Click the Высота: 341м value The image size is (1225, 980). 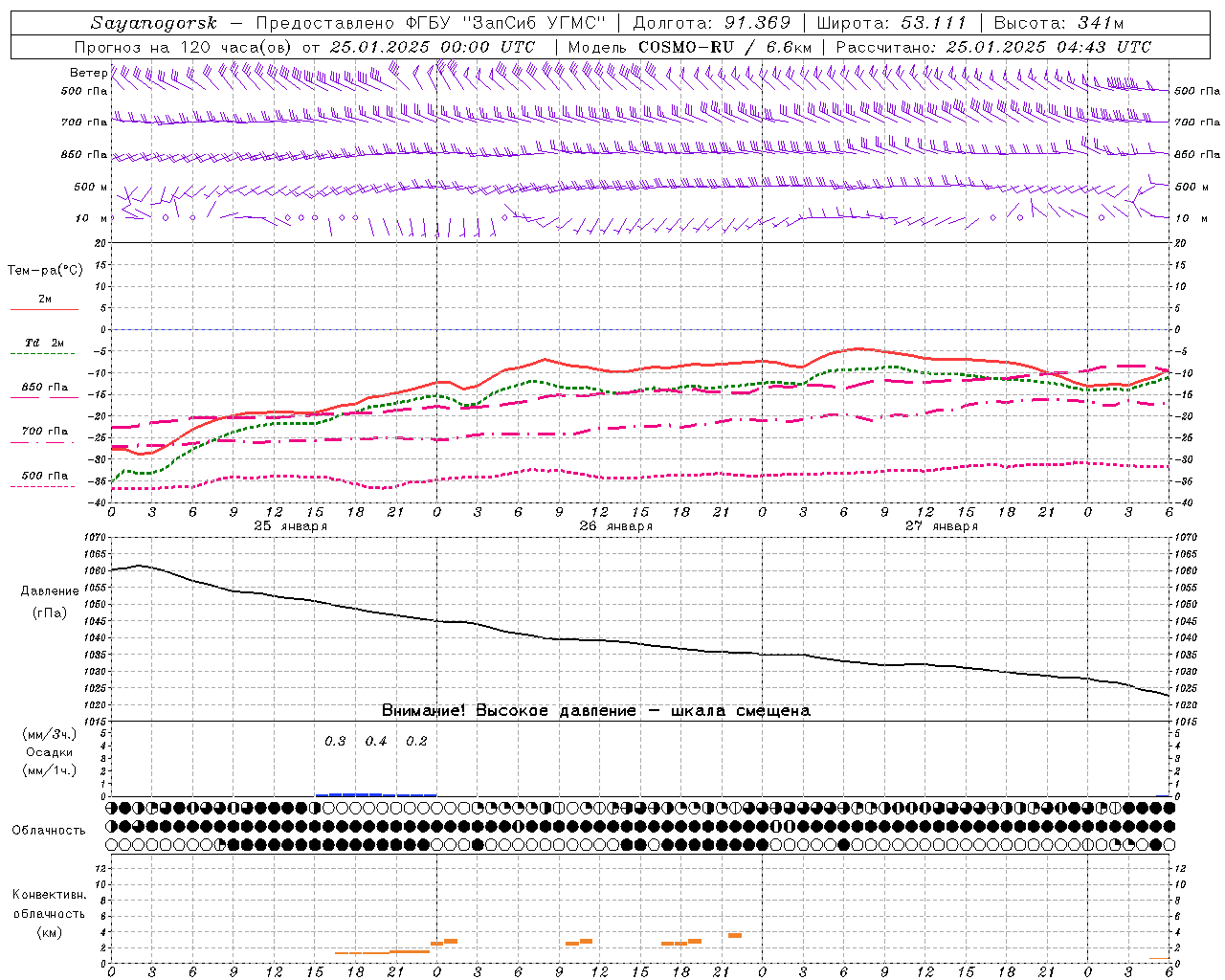(x=1058, y=23)
